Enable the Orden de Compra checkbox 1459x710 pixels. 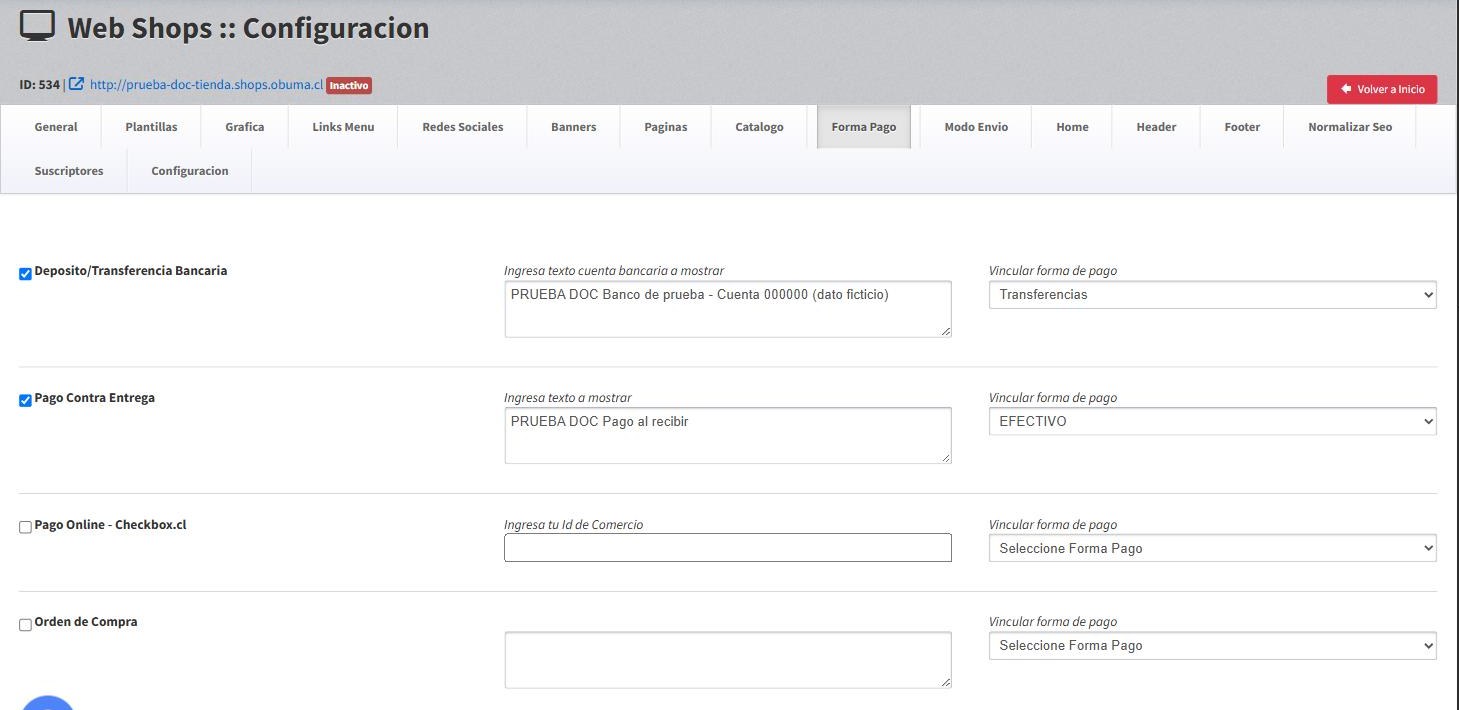pos(26,625)
